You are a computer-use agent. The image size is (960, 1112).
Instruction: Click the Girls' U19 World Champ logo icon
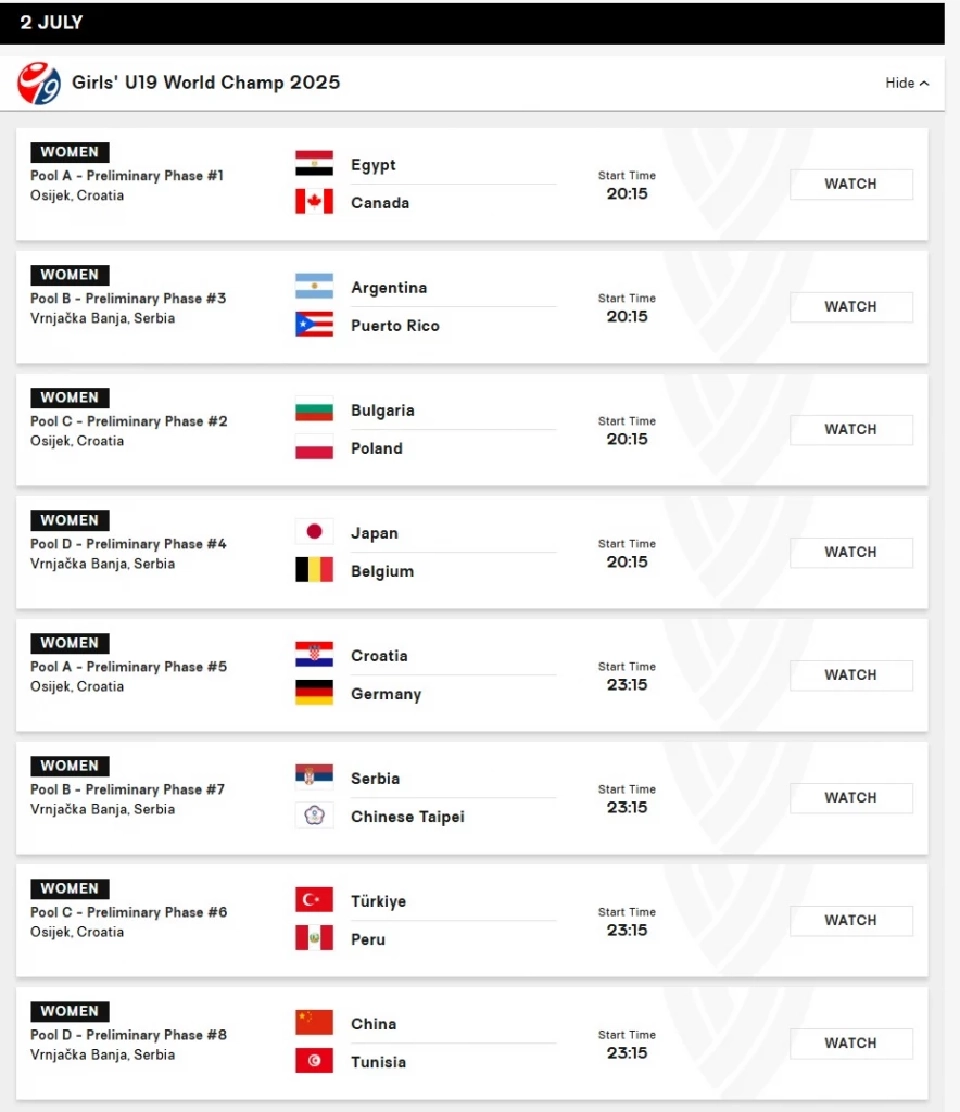38,82
